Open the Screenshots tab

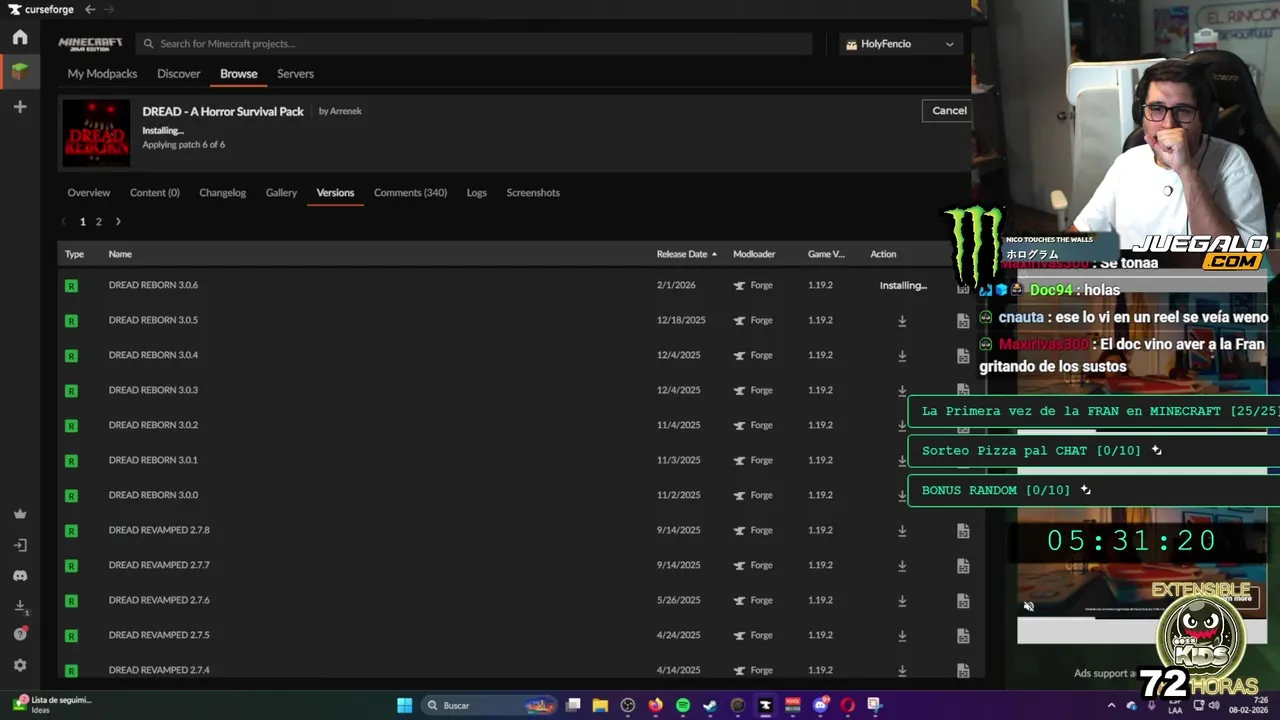pyautogui.click(x=533, y=193)
